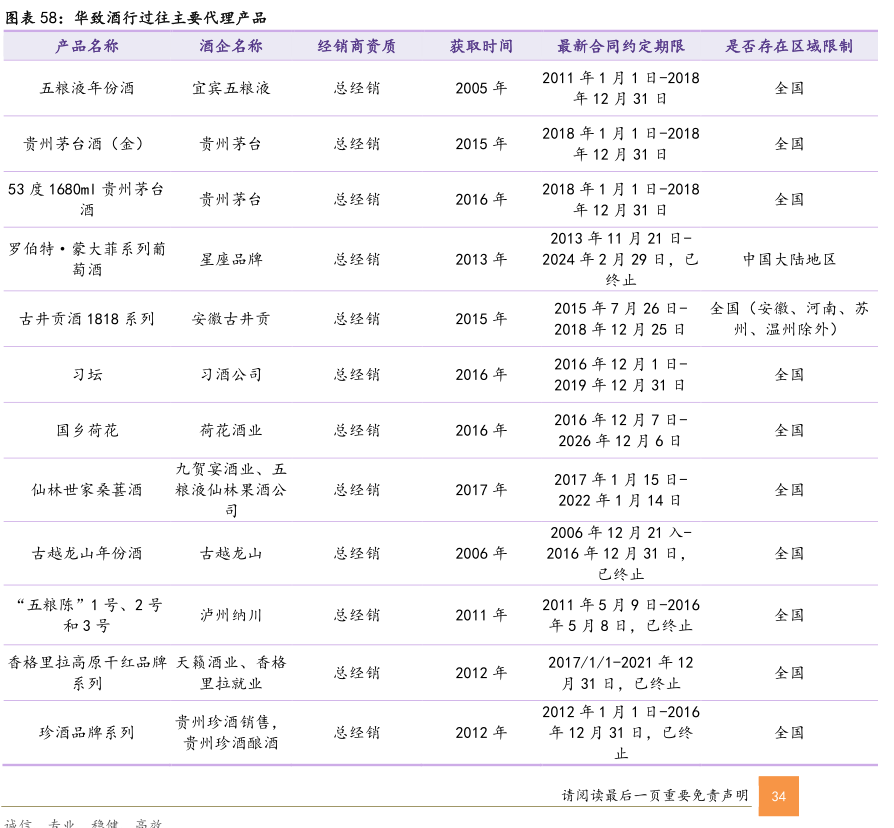The width and height of the screenshot is (894, 828).
Task: Select the 习酒公司 company cell
Action: click(231, 375)
